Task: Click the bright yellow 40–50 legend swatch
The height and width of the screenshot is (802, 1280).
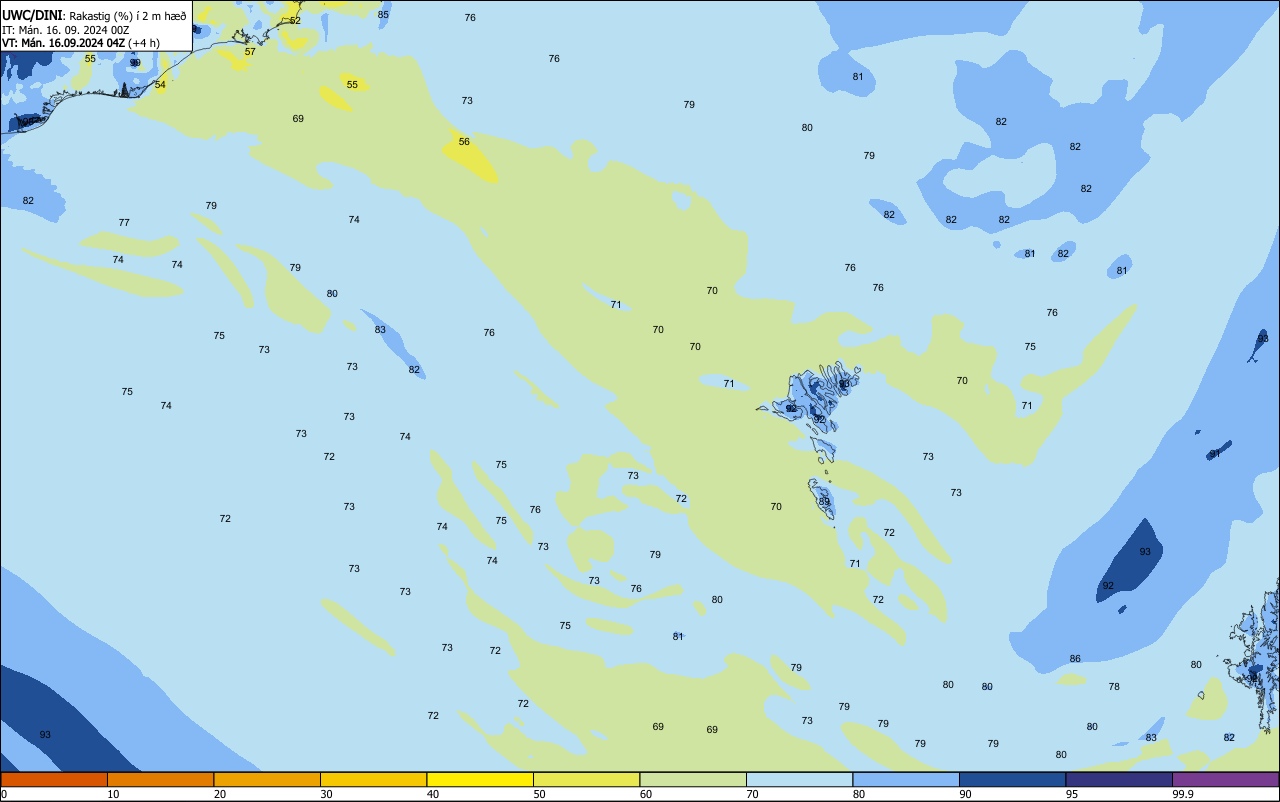Action: tap(480, 779)
